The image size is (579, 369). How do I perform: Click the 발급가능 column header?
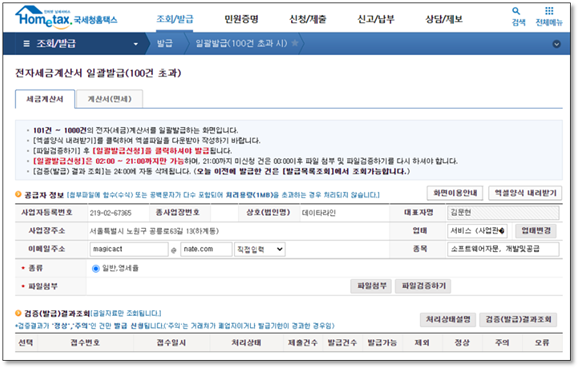(382, 343)
